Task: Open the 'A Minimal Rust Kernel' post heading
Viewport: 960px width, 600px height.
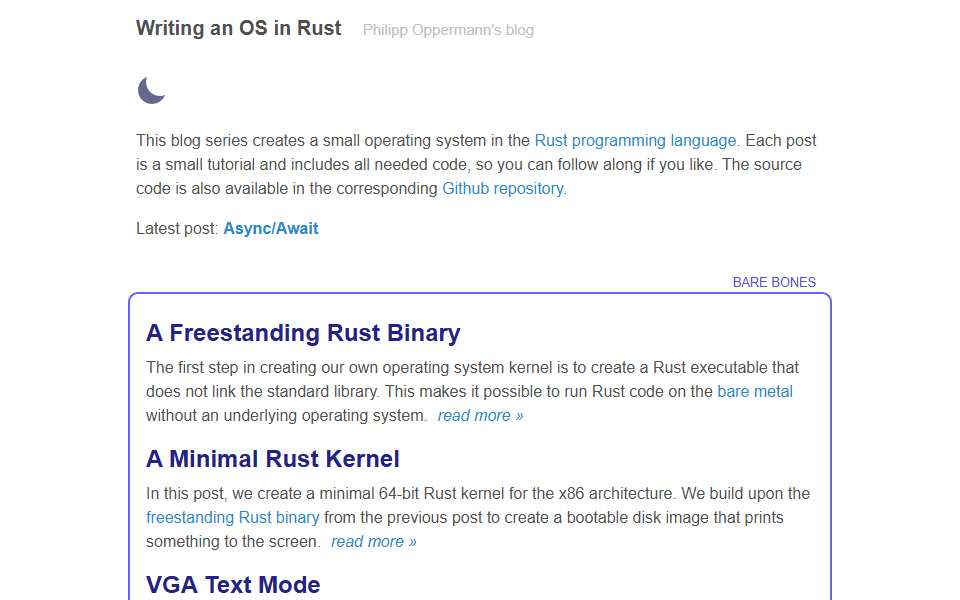Action: [272, 459]
